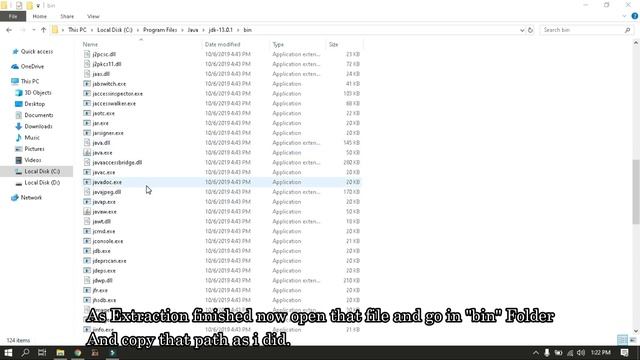Click the Network icon in sidebar
Image resolution: width=640 pixels, height=360 pixels.
pyautogui.click(x=15, y=198)
